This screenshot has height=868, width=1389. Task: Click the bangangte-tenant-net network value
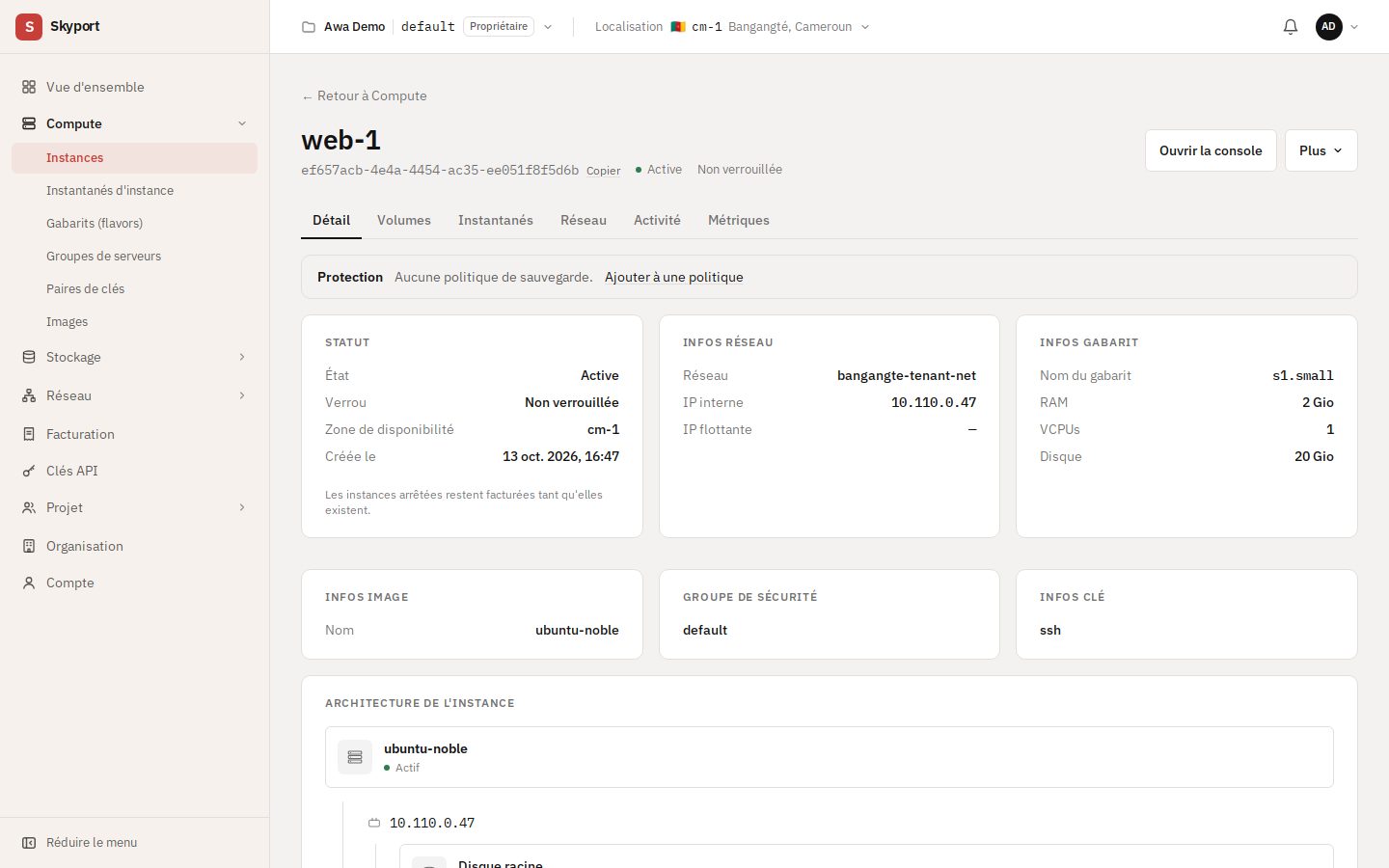pos(907,375)
